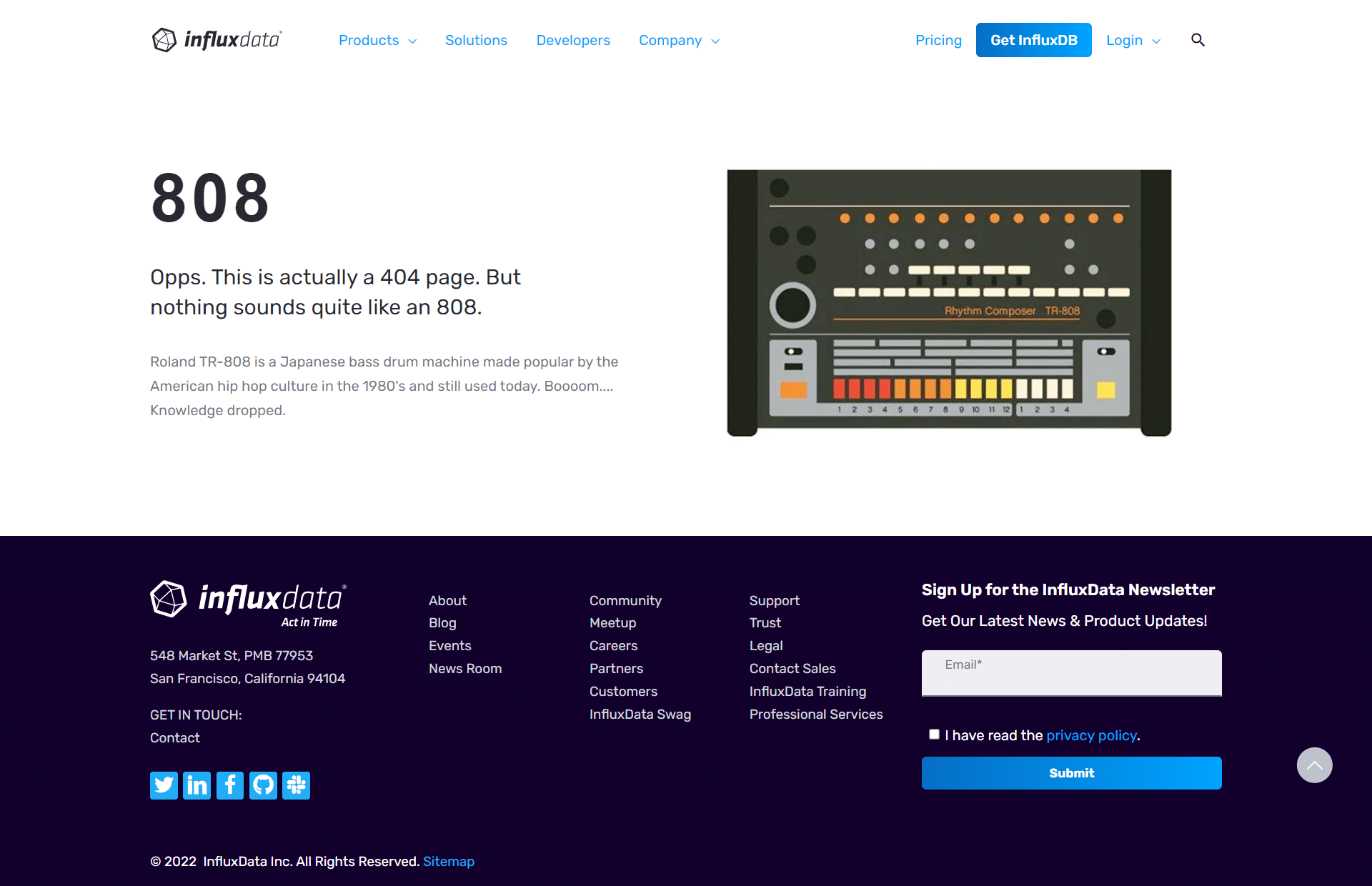The image size is (1372, 886).
Task: Click the GitHub social media icon
Action: [263, 784]
